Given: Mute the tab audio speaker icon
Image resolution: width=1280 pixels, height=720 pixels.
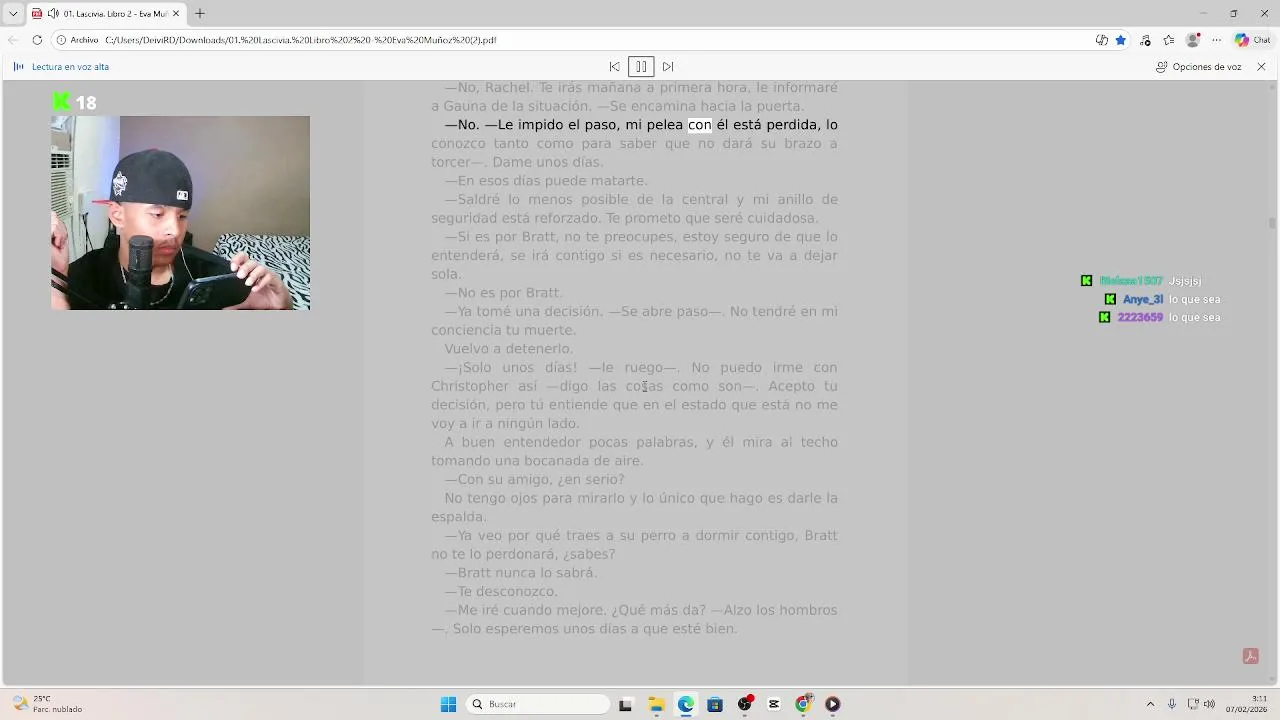Looking at the screenshot, I should coord(53,14).
